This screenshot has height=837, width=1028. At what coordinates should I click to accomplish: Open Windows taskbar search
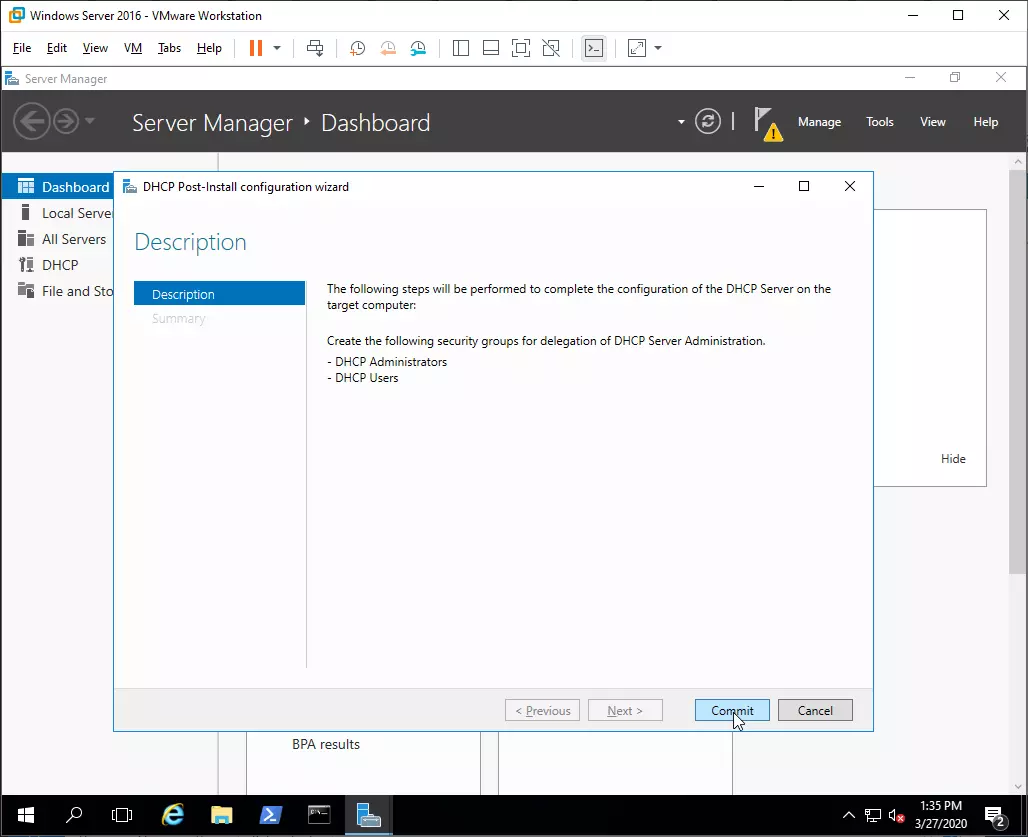click(74, 815)
